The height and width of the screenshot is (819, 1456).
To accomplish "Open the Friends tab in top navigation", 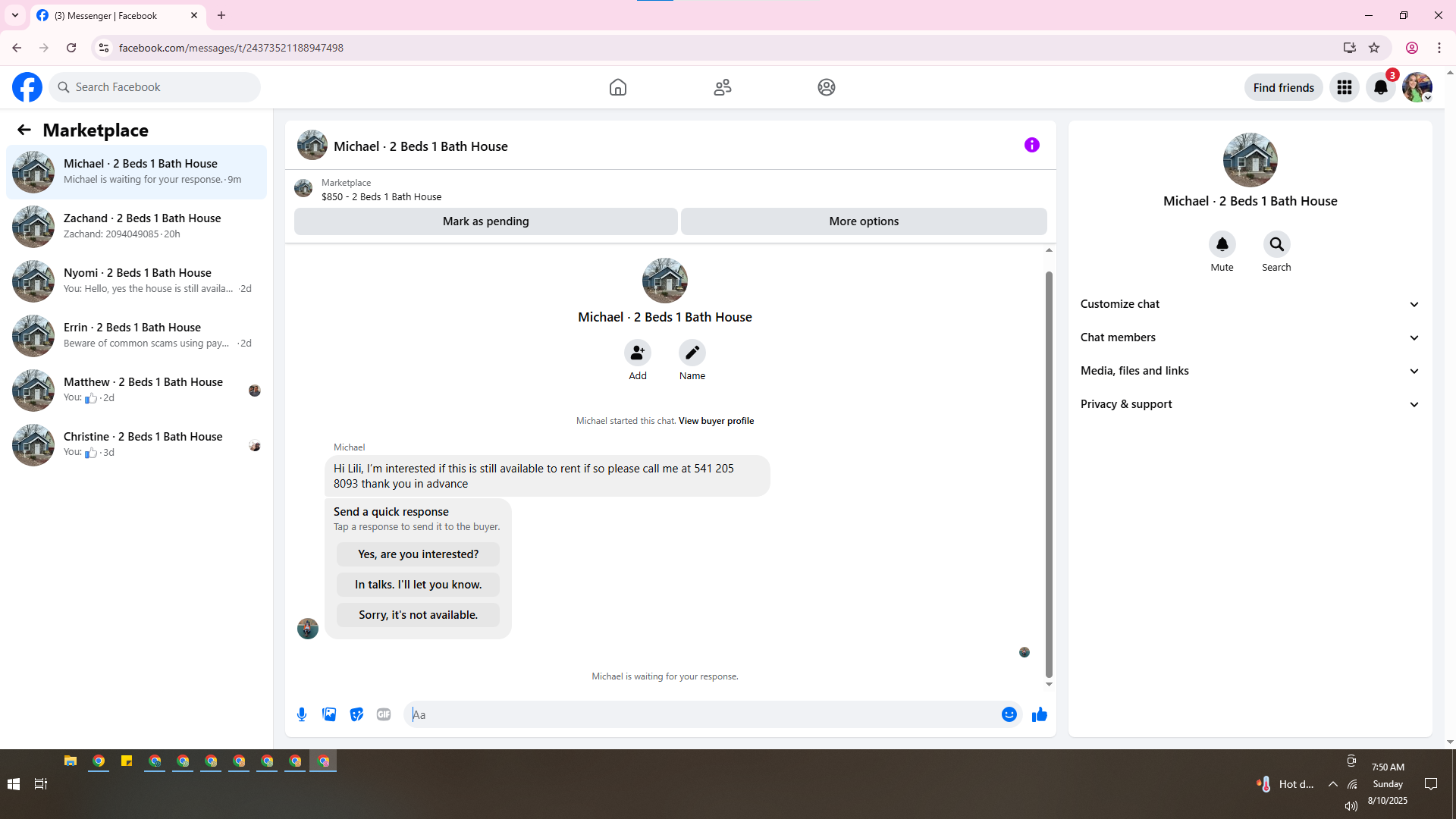I will pos(722,87).
